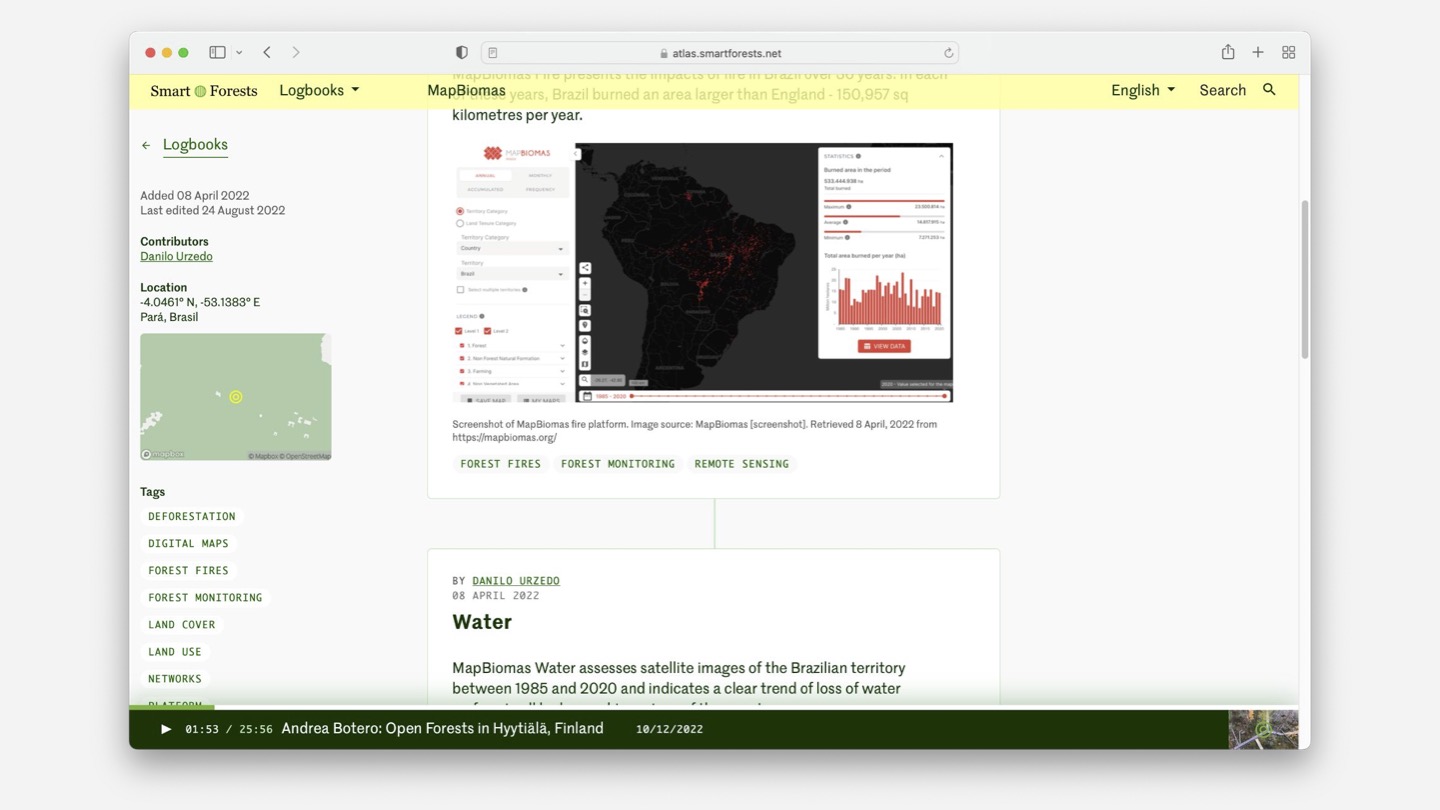Click the location map thumbnail
The width and height of the screenshot is (1440, 810).
tap(235, 397)
